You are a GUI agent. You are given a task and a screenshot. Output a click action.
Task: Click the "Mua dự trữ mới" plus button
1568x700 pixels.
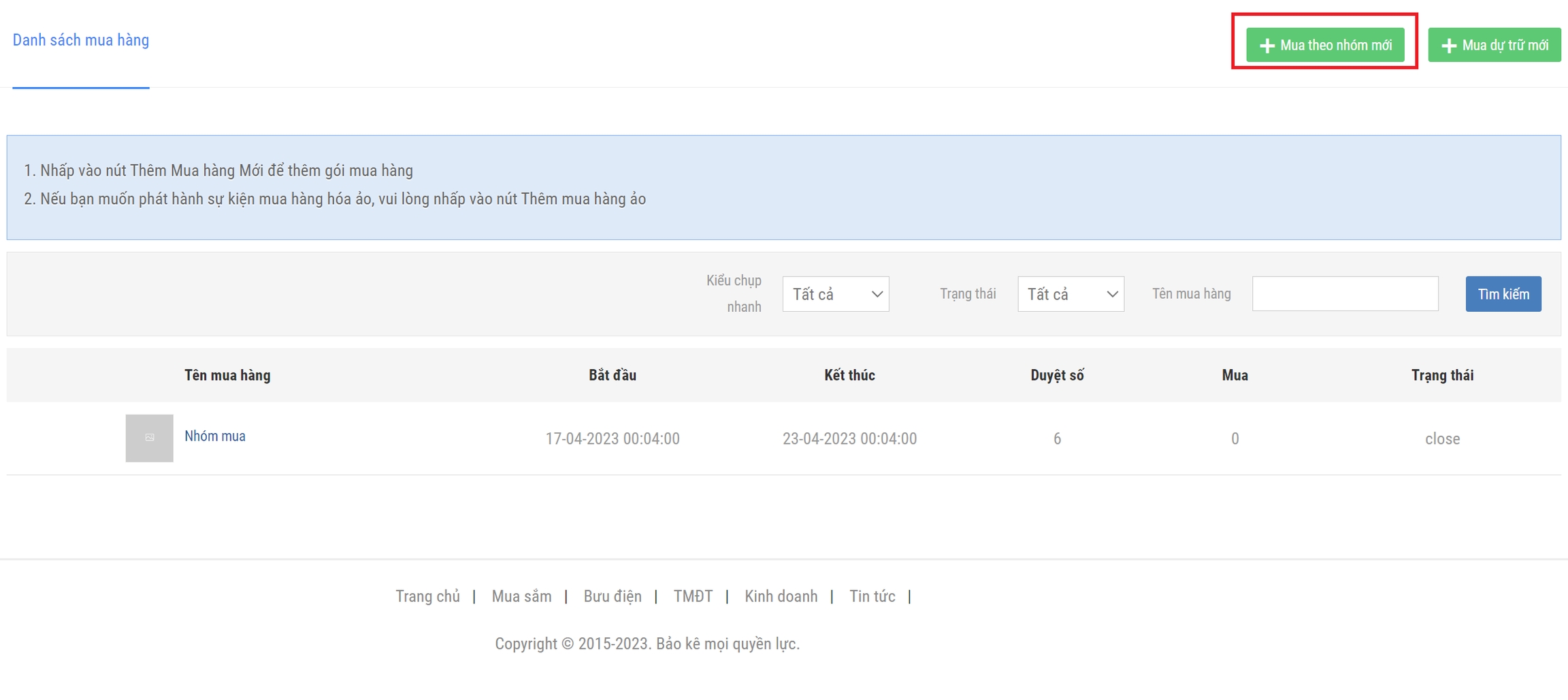(x=1494, y=45)
